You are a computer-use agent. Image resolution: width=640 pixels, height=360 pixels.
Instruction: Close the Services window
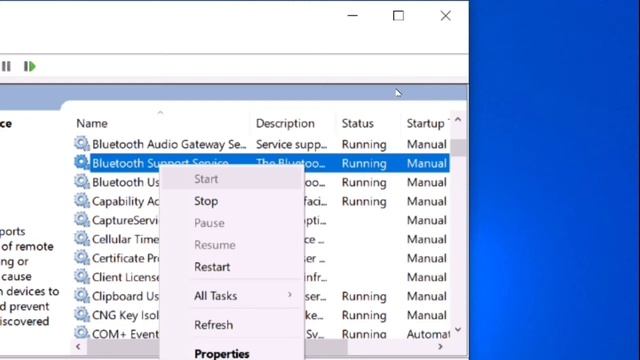point(445,16)
